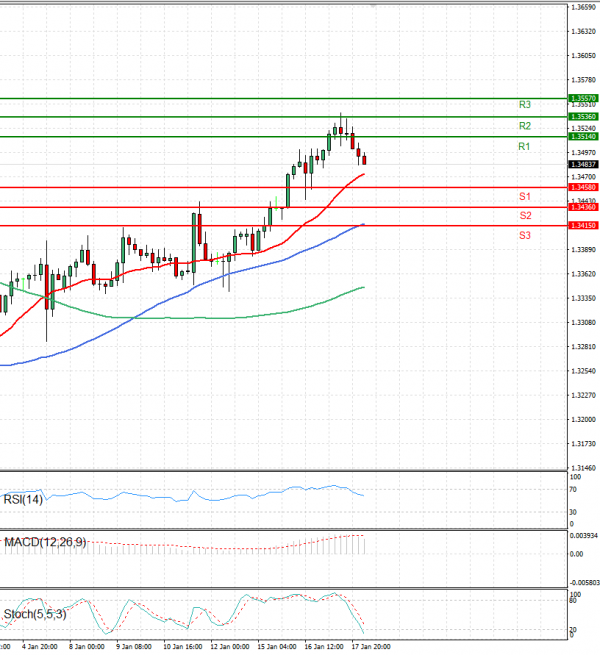Select the green 1.35140 price tag
Viewport: 600px width, 655px height.
click(584, 137)
